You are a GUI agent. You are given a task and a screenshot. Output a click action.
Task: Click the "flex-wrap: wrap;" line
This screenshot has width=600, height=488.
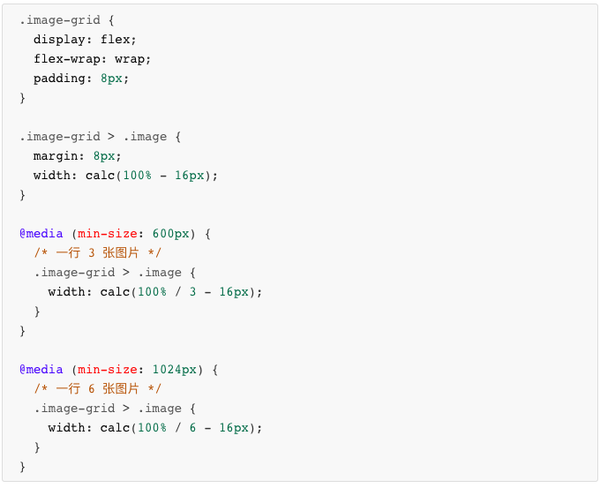click(92, 58)
